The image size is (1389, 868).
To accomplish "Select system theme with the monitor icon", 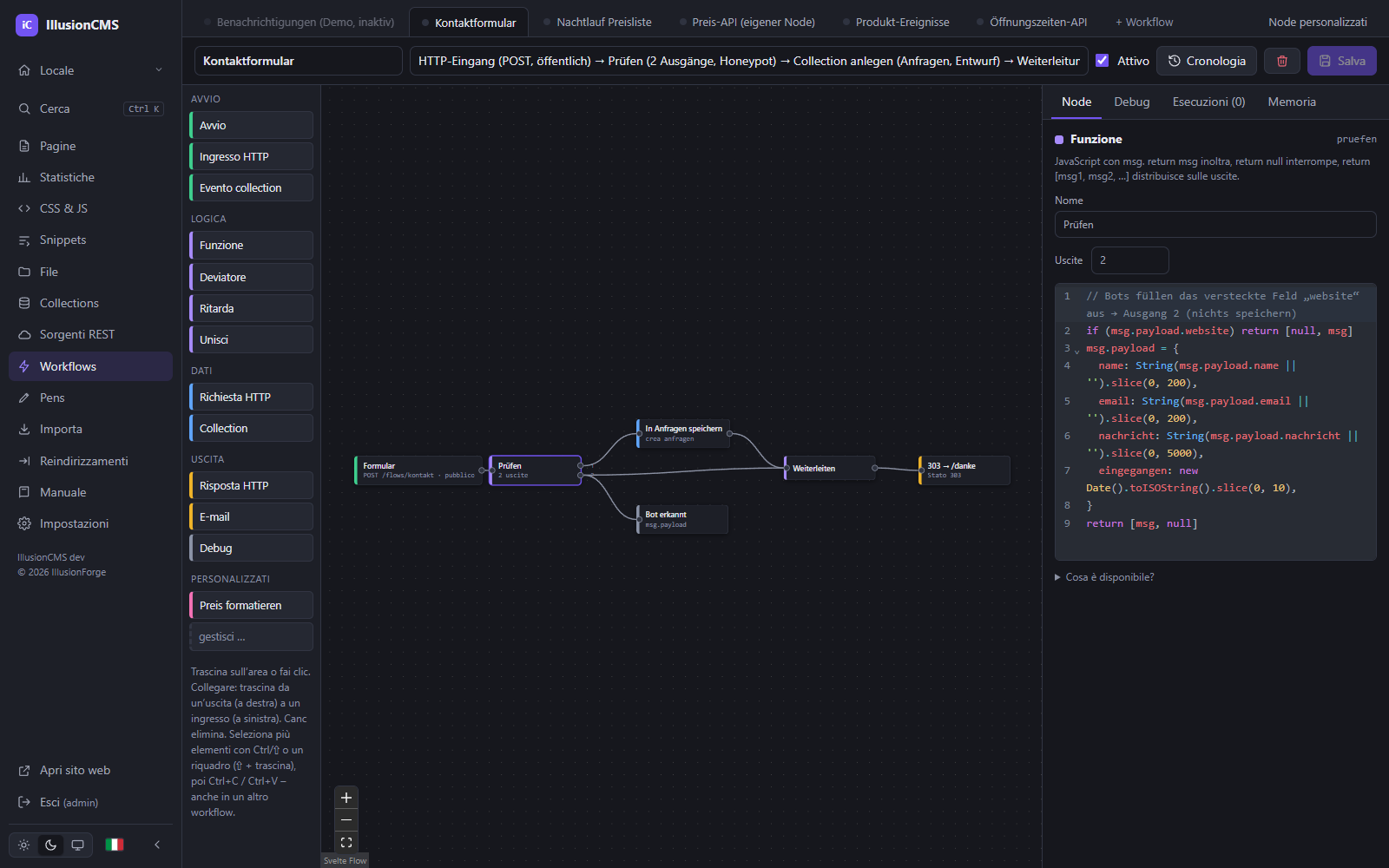I will click(x=78, y=845).
